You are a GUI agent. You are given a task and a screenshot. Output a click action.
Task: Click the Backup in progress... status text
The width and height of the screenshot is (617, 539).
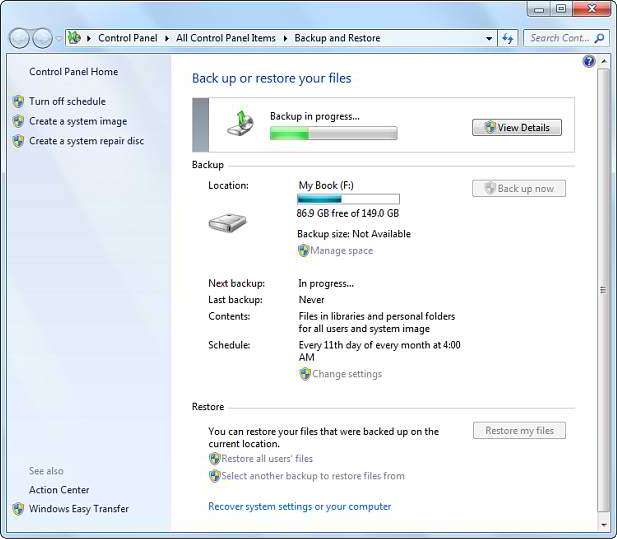point(314,116)
